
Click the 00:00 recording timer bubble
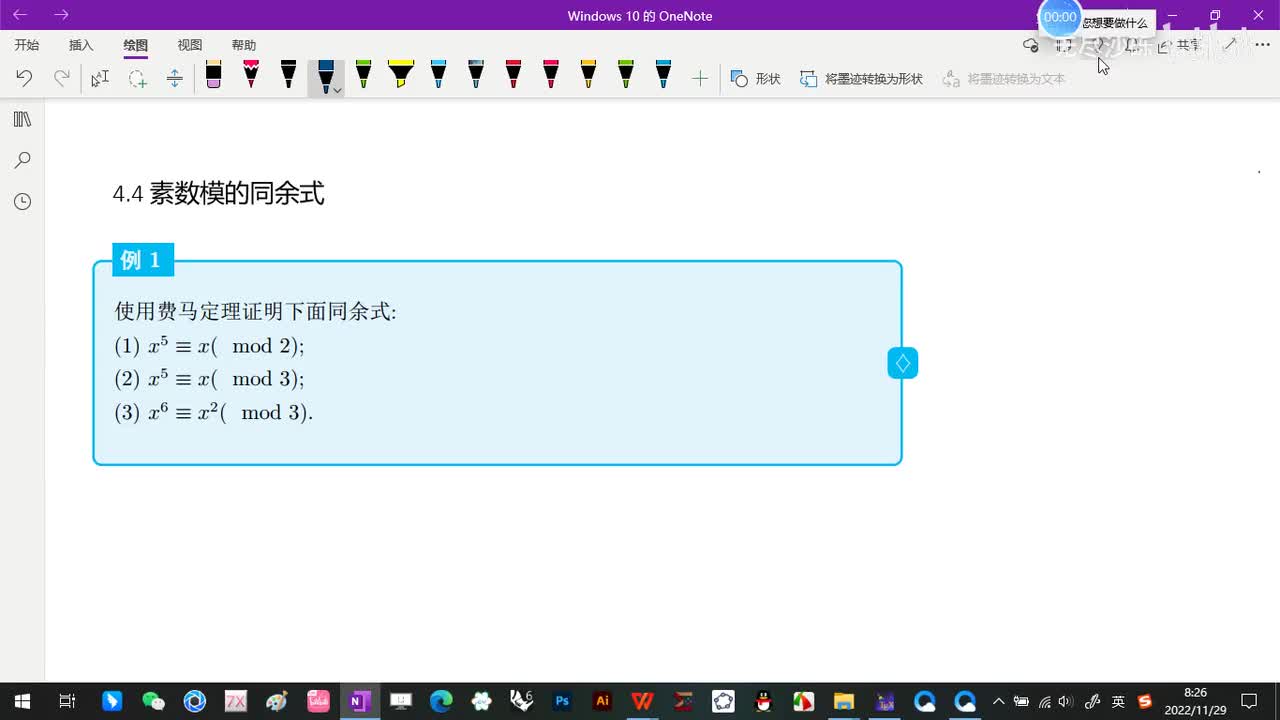pos(1060,17)
